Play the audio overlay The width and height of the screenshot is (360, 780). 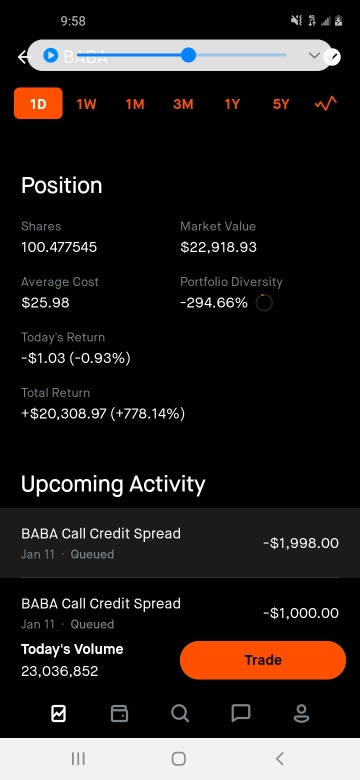[x=51, y=55]
